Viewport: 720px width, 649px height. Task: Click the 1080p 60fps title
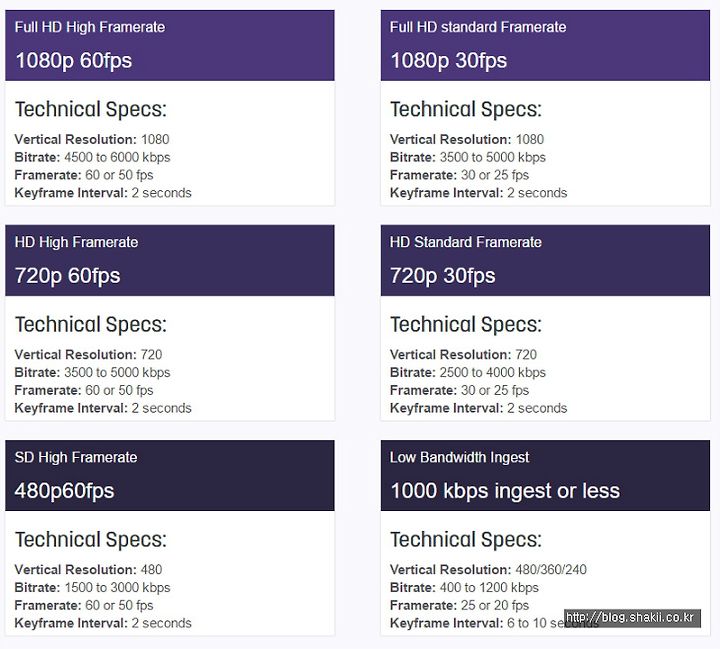click(74, 60)
